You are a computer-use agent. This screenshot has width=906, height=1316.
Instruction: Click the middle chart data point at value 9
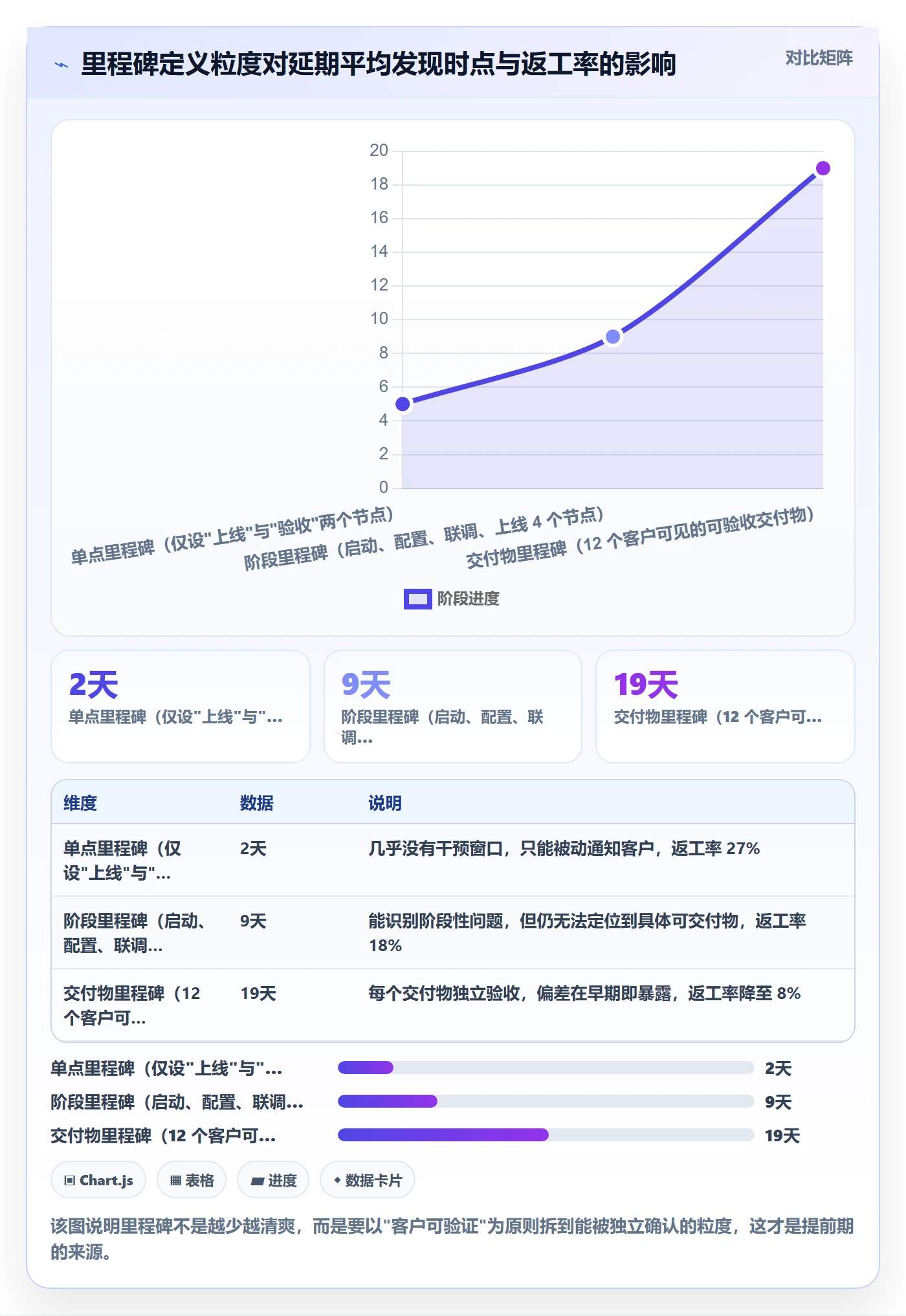coord(613,337)
